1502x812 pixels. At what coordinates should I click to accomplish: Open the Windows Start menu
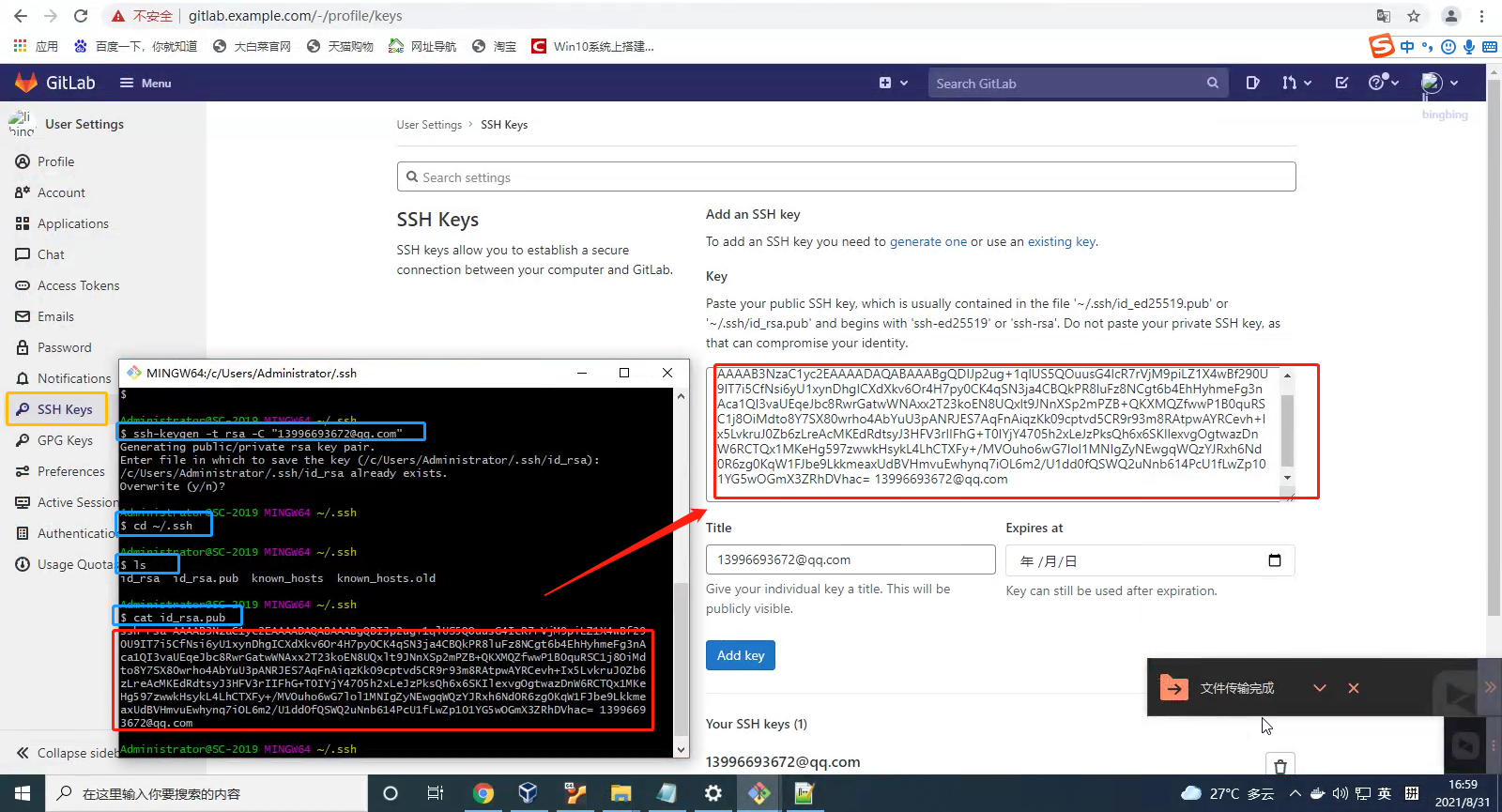(23, 793)
